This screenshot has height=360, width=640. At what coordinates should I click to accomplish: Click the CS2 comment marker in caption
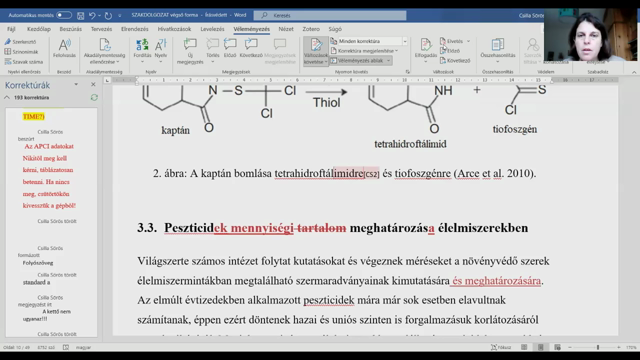(372, 174)
